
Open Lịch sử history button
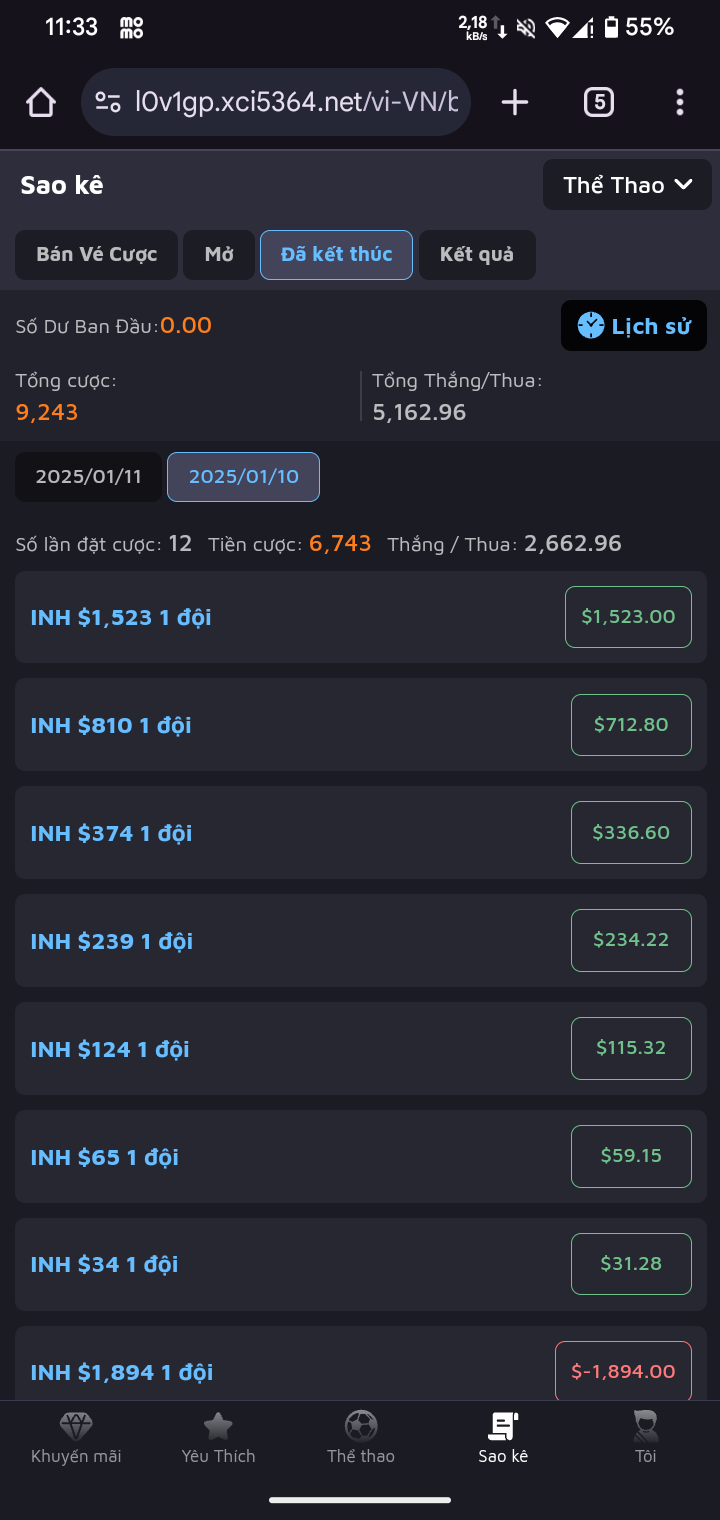click(634, 326)
